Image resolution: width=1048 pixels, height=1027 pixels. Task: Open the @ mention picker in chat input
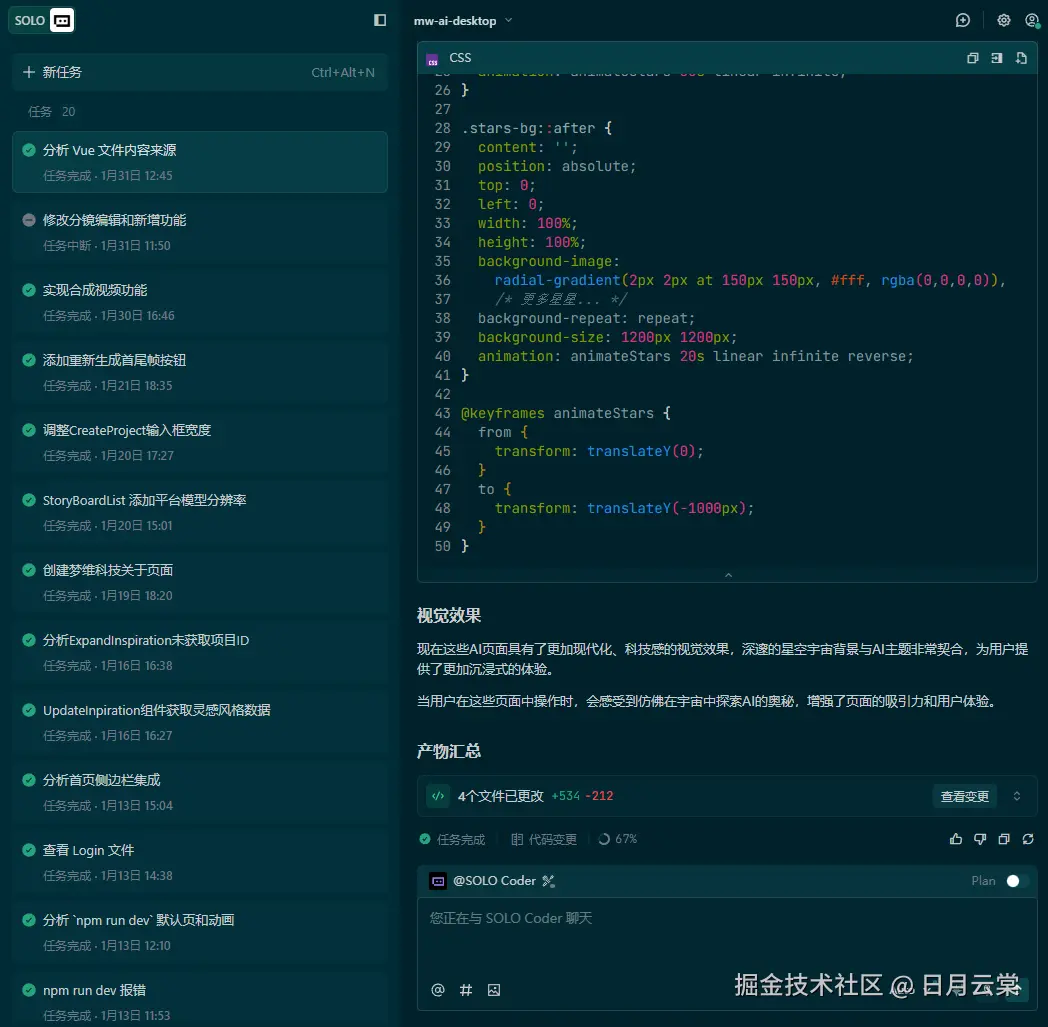(x=437, y=990)
